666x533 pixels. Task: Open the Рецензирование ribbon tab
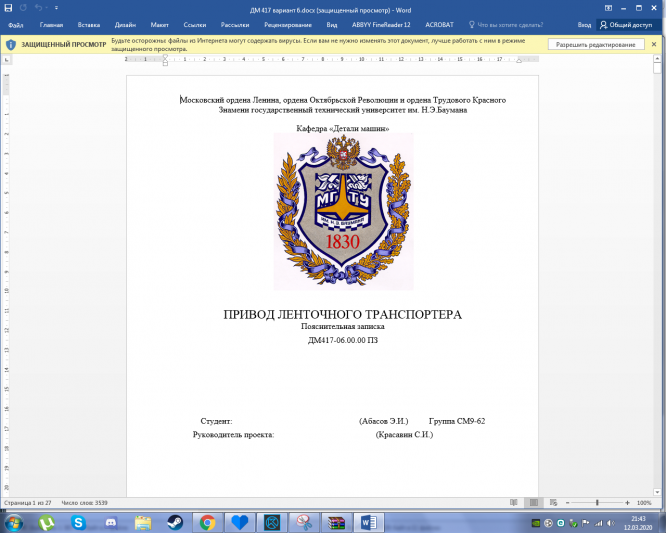click(x=288, y=25)
